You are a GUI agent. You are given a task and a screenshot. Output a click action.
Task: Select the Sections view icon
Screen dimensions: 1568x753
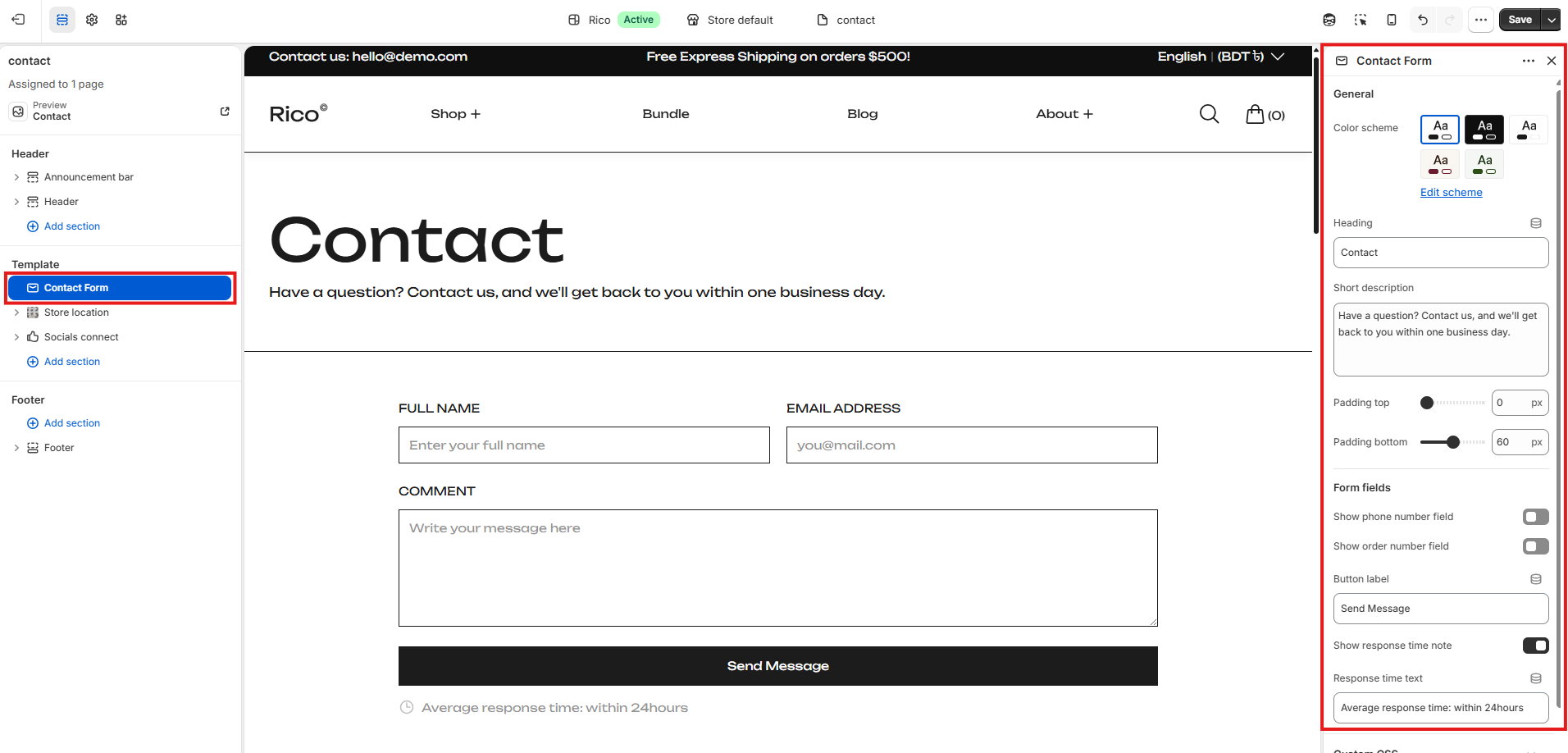pos(62,20)
